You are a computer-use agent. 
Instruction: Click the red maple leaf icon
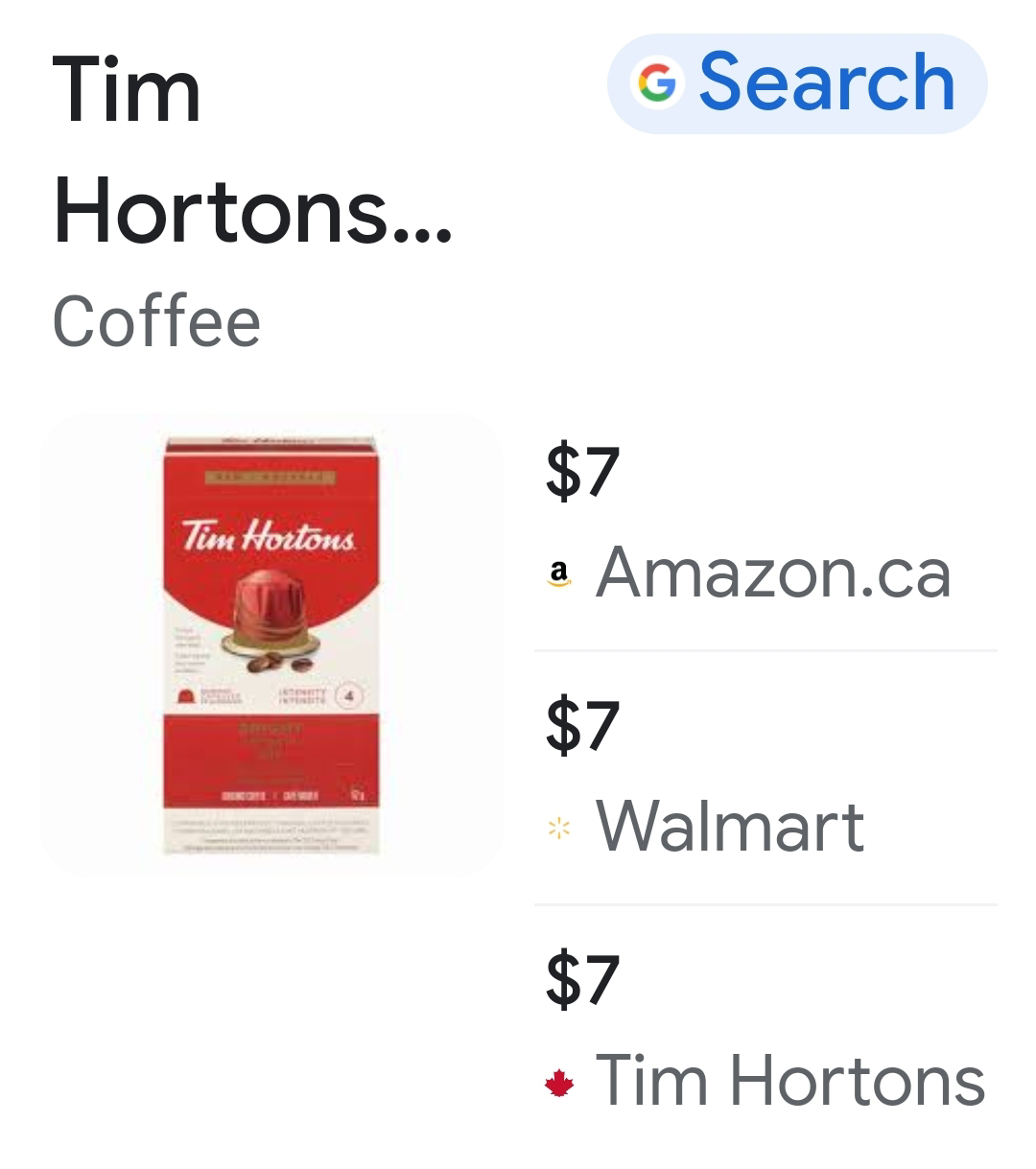(558, 1084)
